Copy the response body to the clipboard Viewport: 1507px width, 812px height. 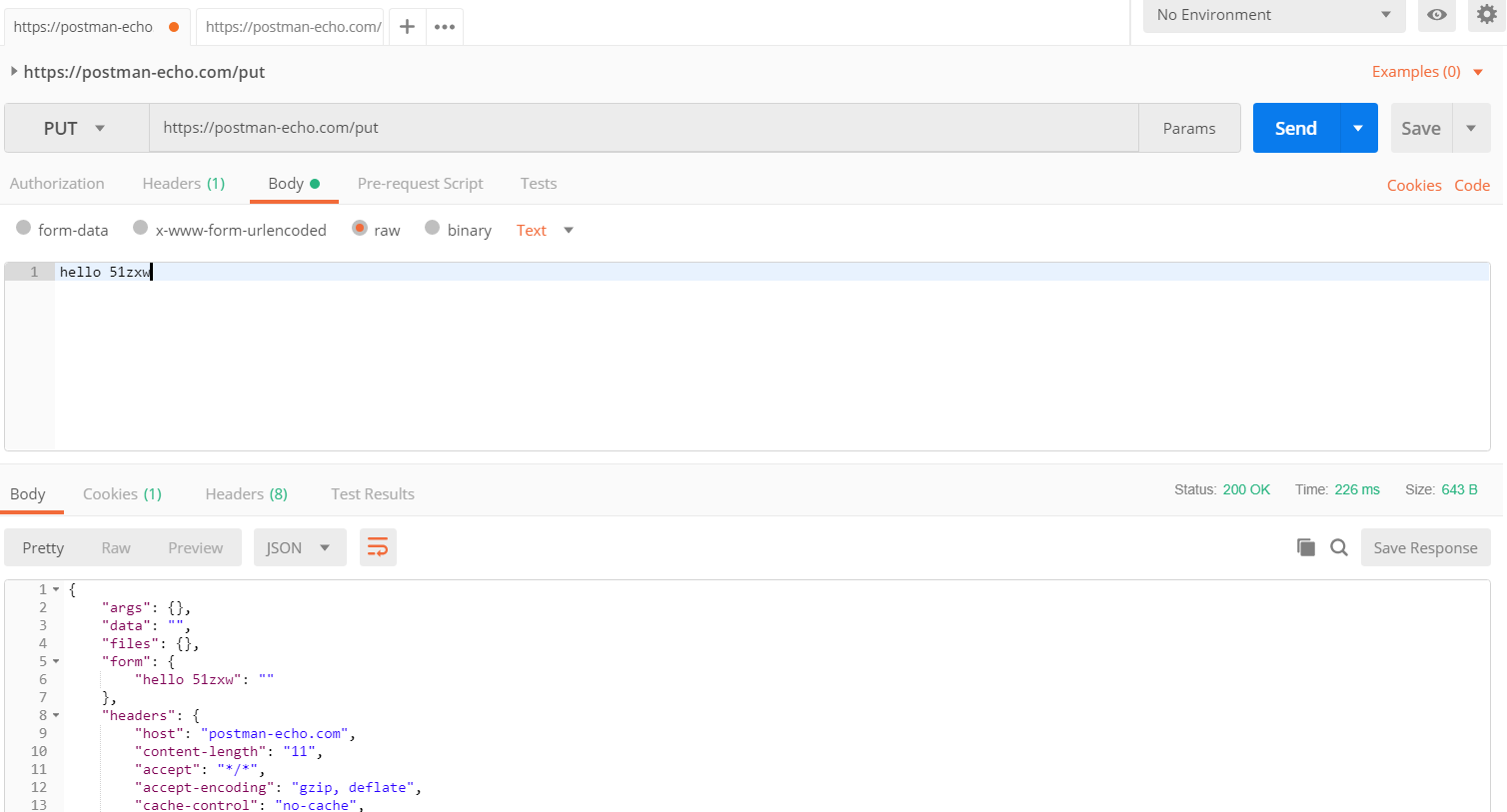1305,547
